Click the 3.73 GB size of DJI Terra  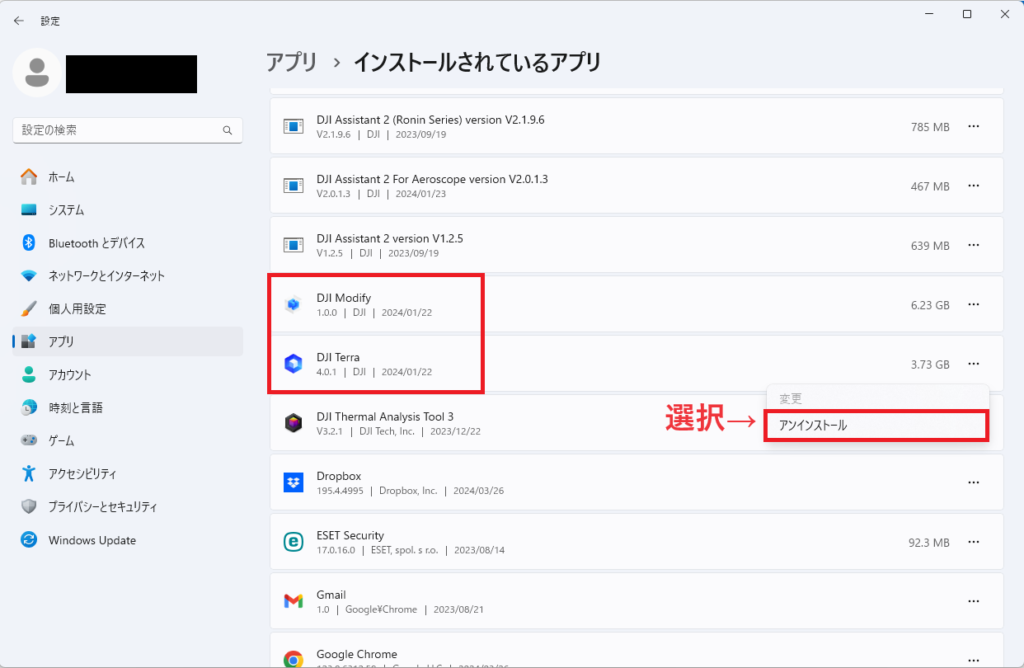pyautogui.click(x=930, y=364)
